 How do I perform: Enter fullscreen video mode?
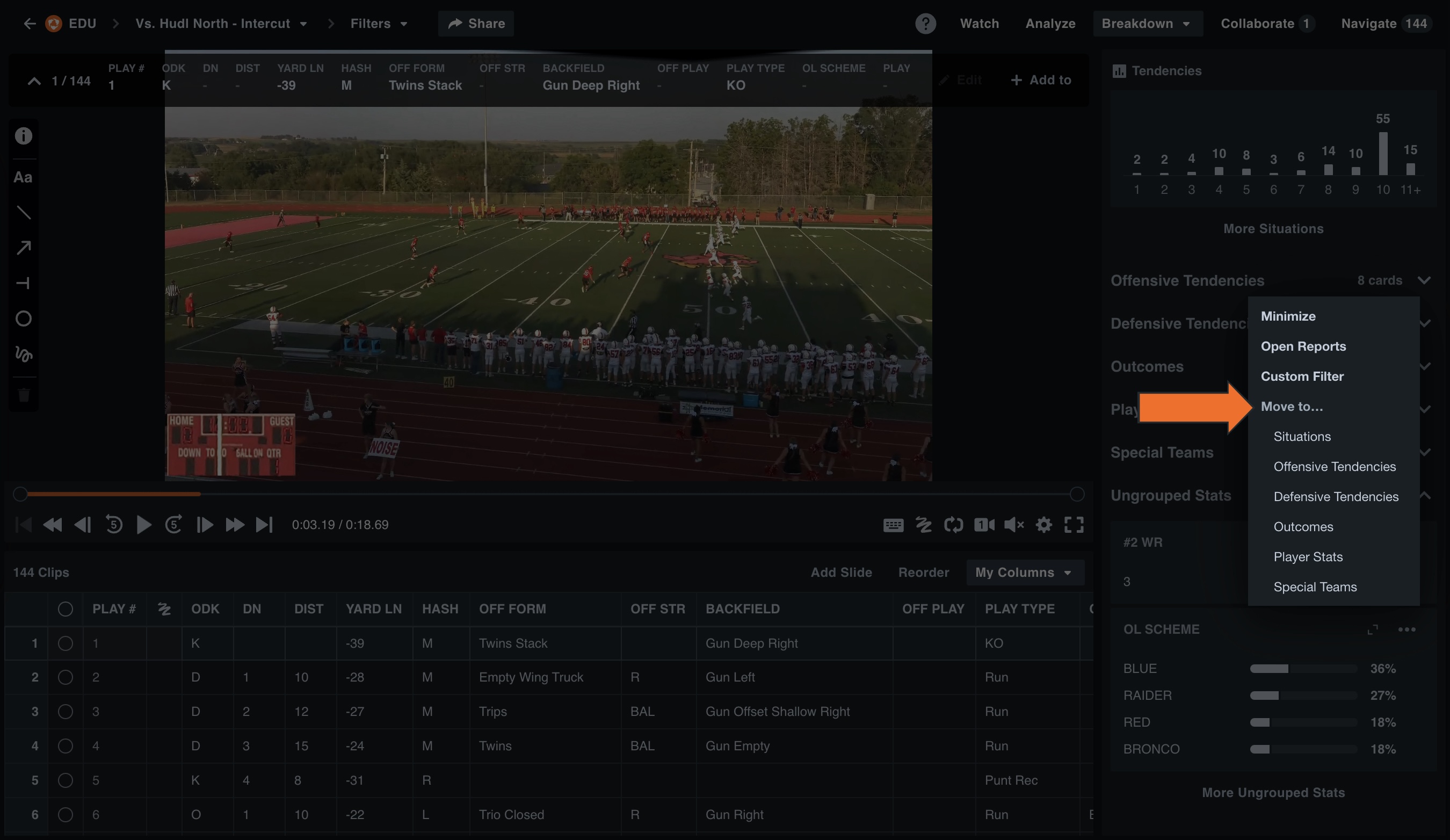click(x=1074, y=525)
